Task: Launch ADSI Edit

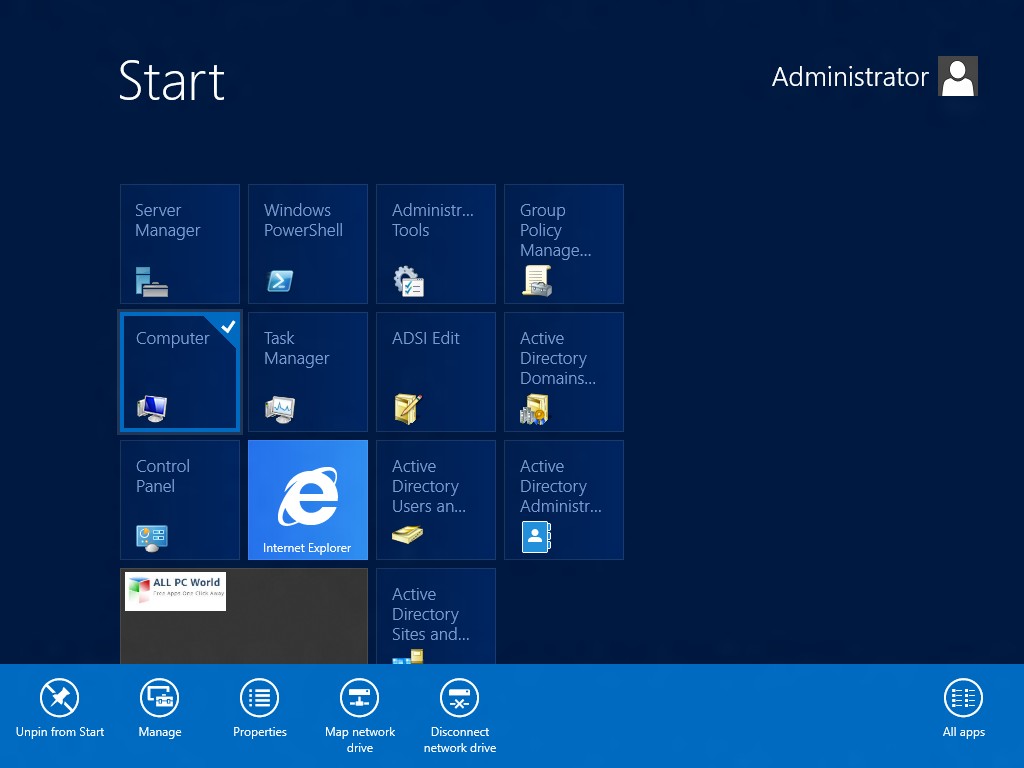Action: click(x=435, y=371)
